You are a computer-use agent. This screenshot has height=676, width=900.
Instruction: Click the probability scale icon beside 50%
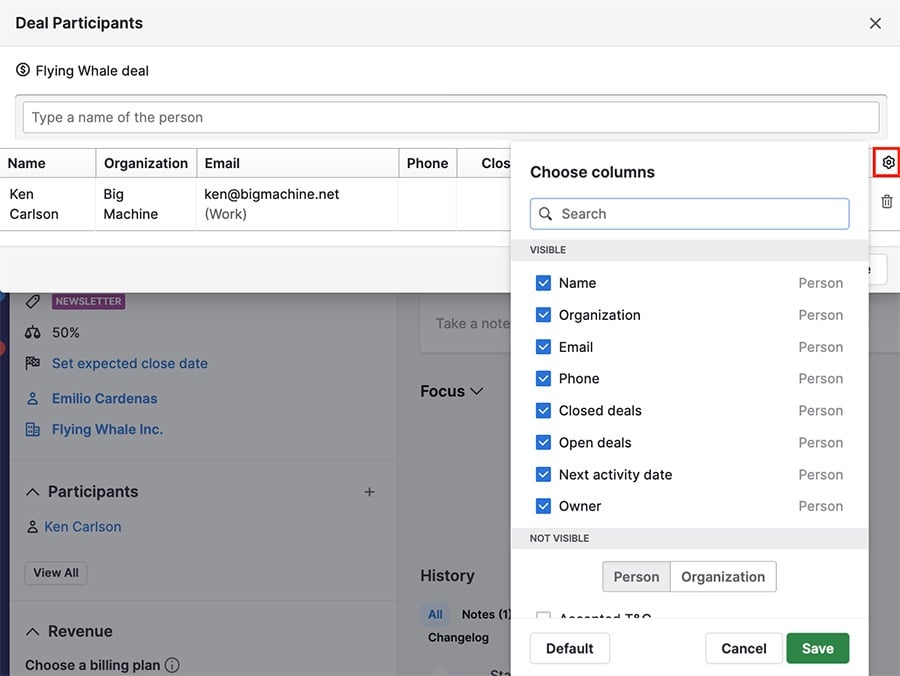33,332
